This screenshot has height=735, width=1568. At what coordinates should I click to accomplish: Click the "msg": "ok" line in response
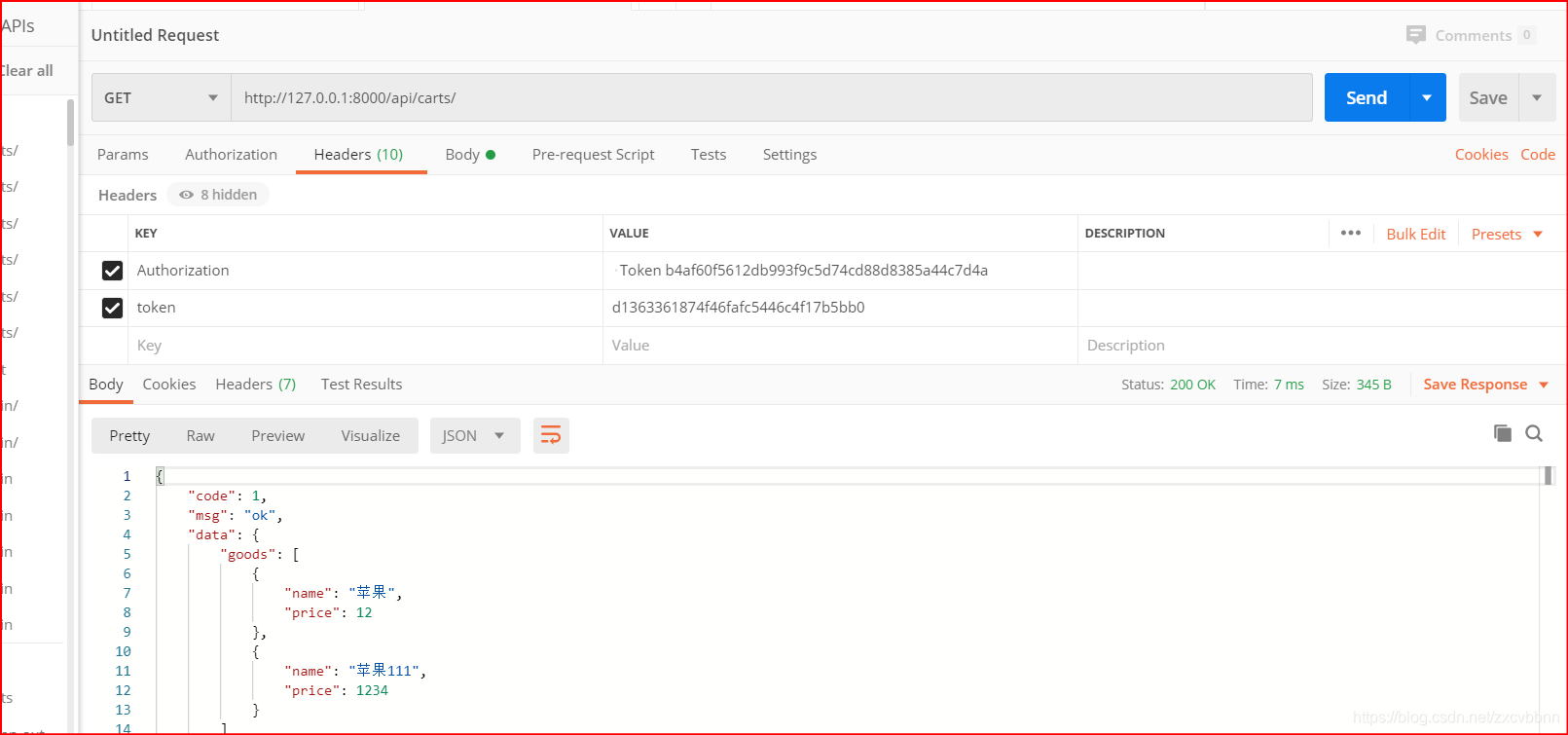click(x=235, y=515)
